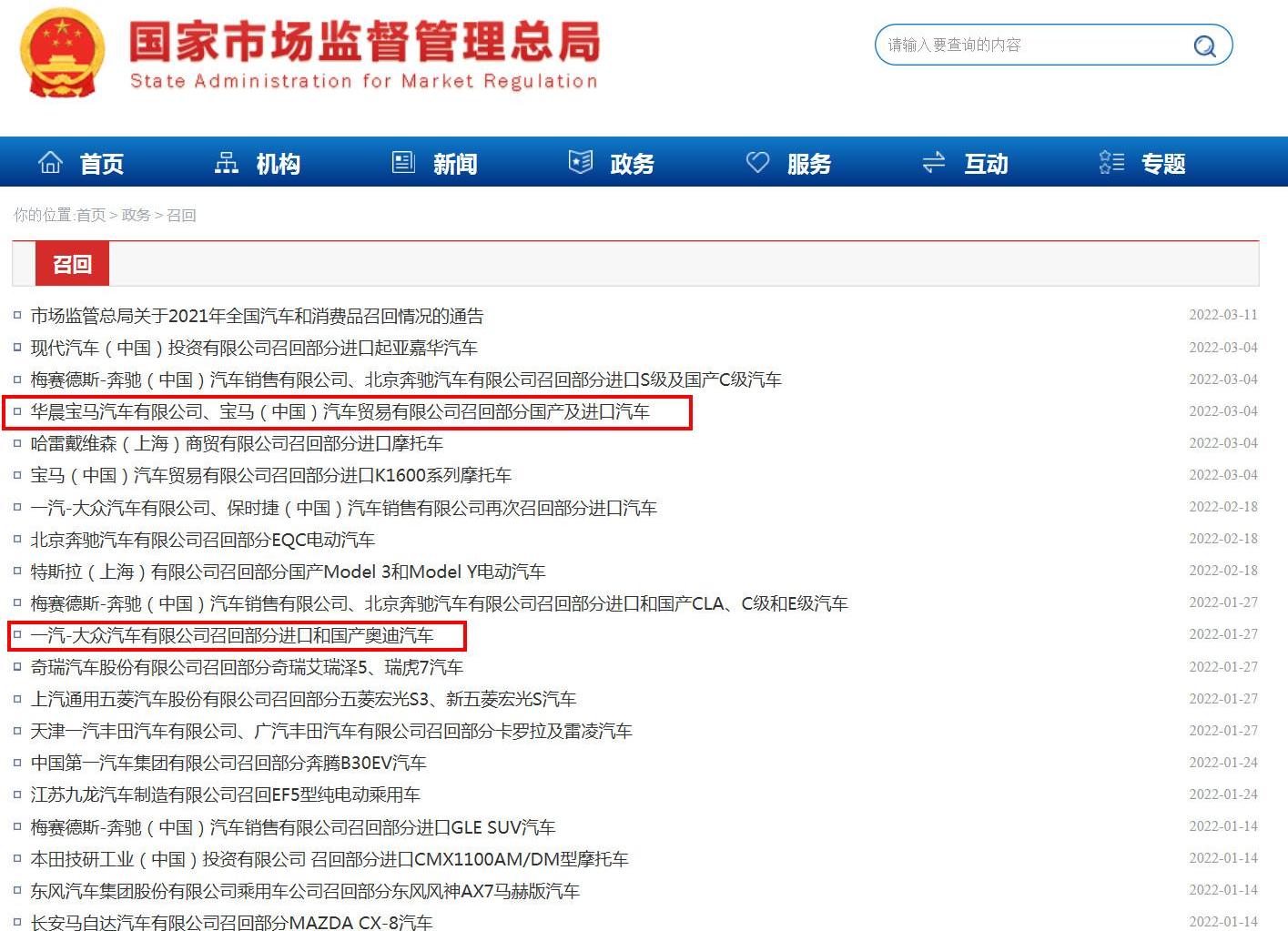
Task: Open the 江苏九龙 EF5型纯电动乘用车 notice
Action: 225,794
